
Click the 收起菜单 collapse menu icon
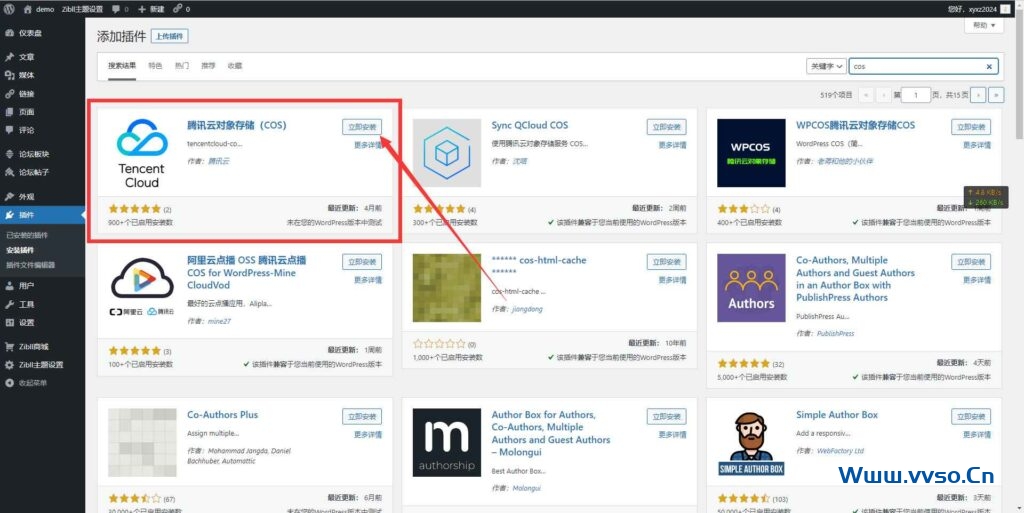[x=9, y=382]
